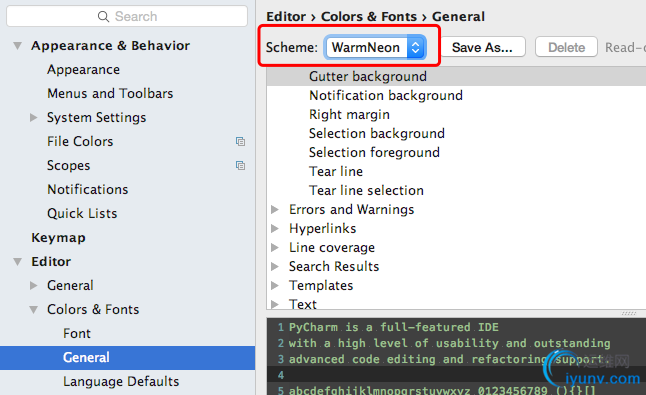Select the Gutter background item
Image resolution: width=646 pixels, height=395 pixels.
[456, 76]
